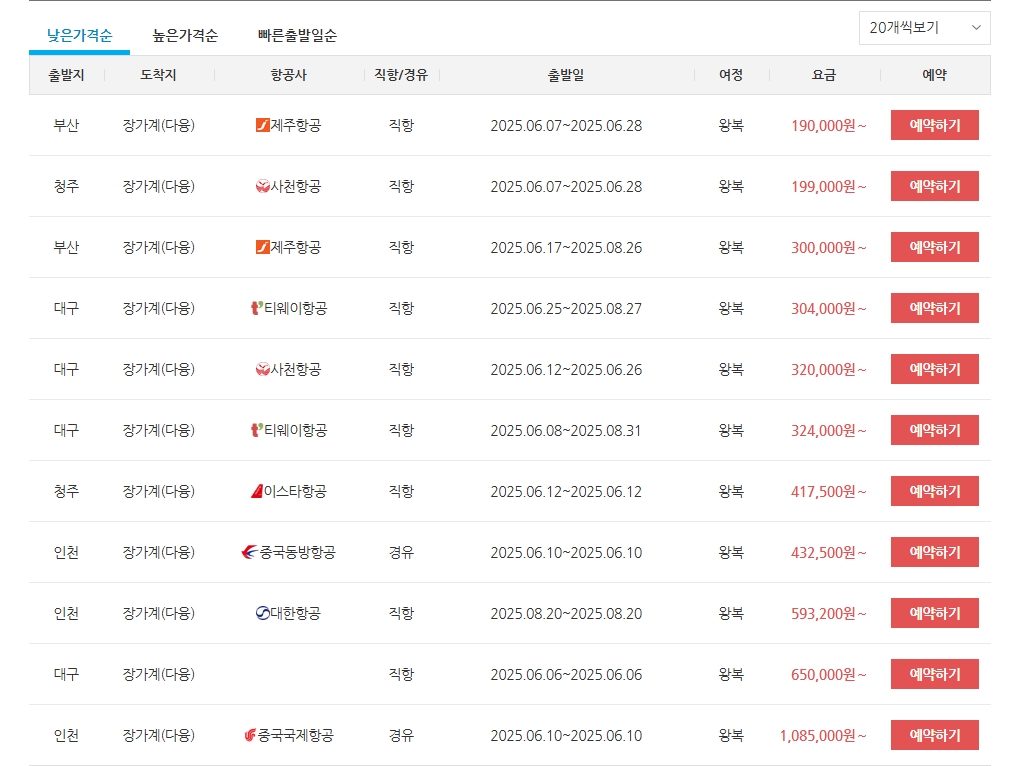Screen dimensions: 1019x766
Task: Click the 중국국제항공 airline name
Action: click(x=296, y=735)
